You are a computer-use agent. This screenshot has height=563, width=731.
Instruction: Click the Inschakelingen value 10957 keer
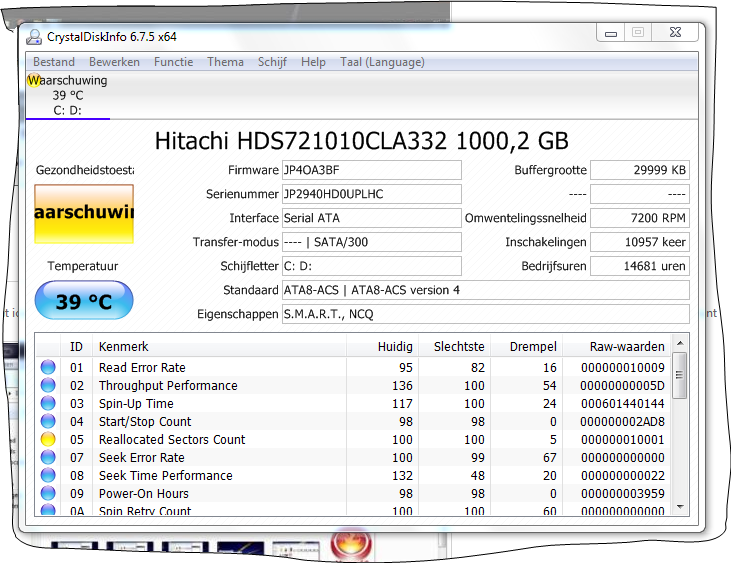coord(640,242)
